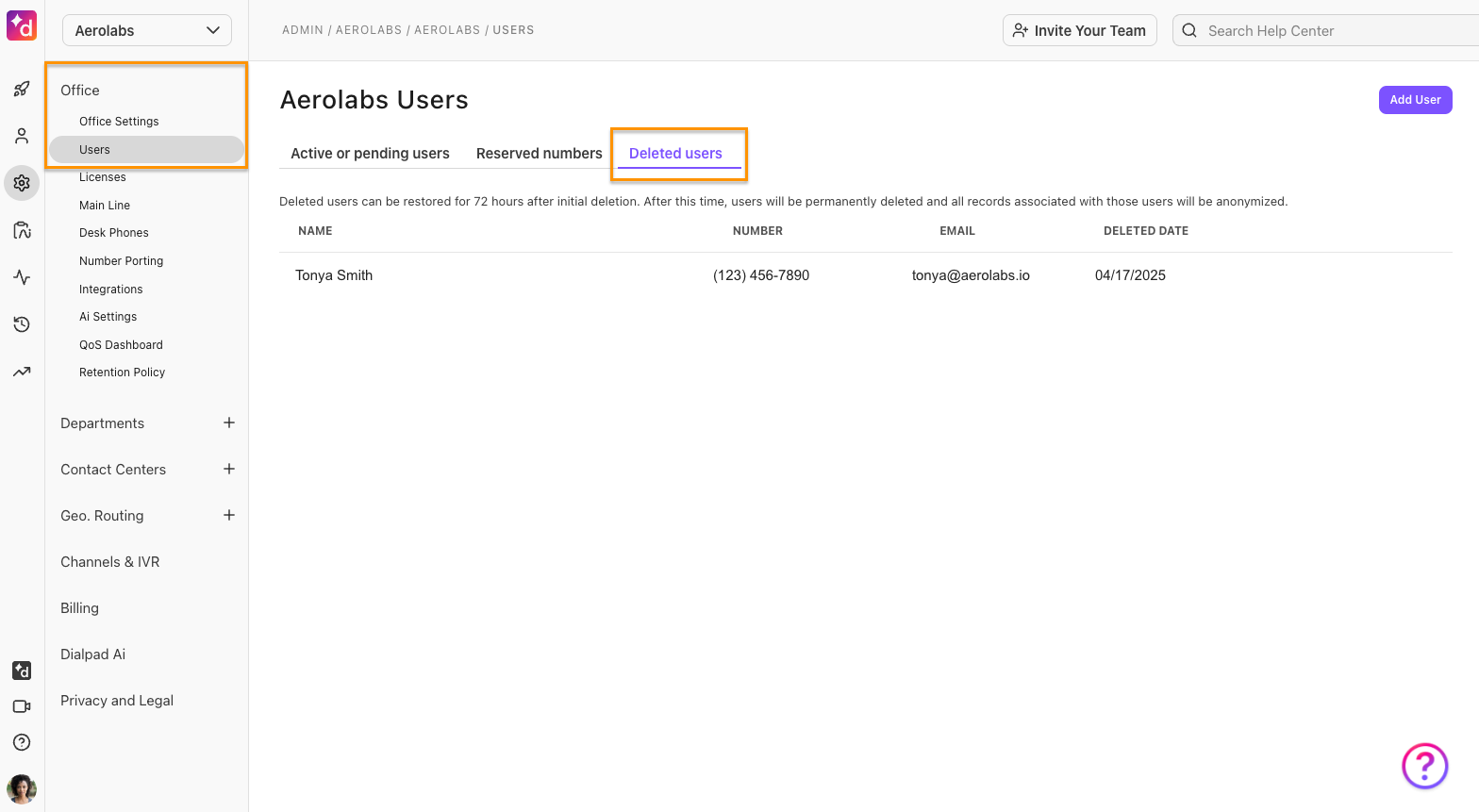Click the DELETED DATE column header

pyautogui.click(x=1146, y=231)
